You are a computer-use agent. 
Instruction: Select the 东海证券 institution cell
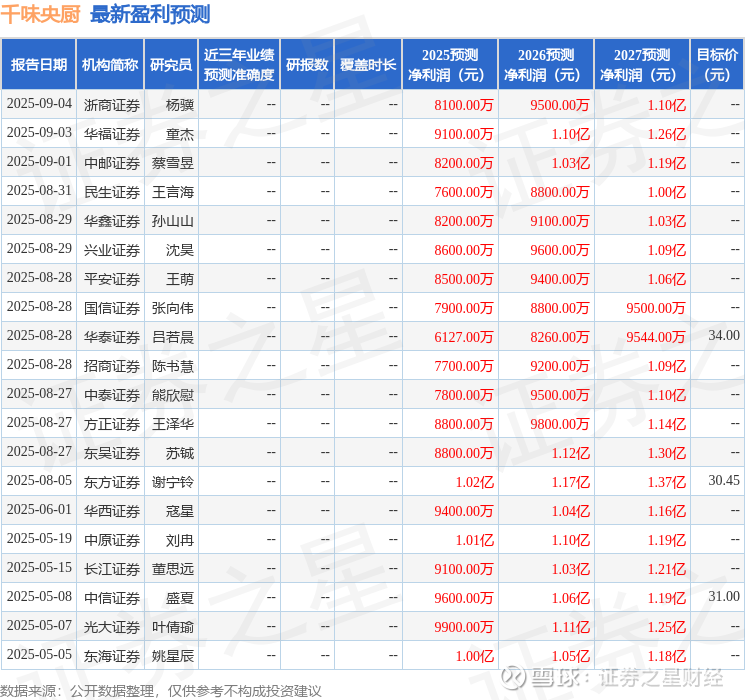[112, 655]
